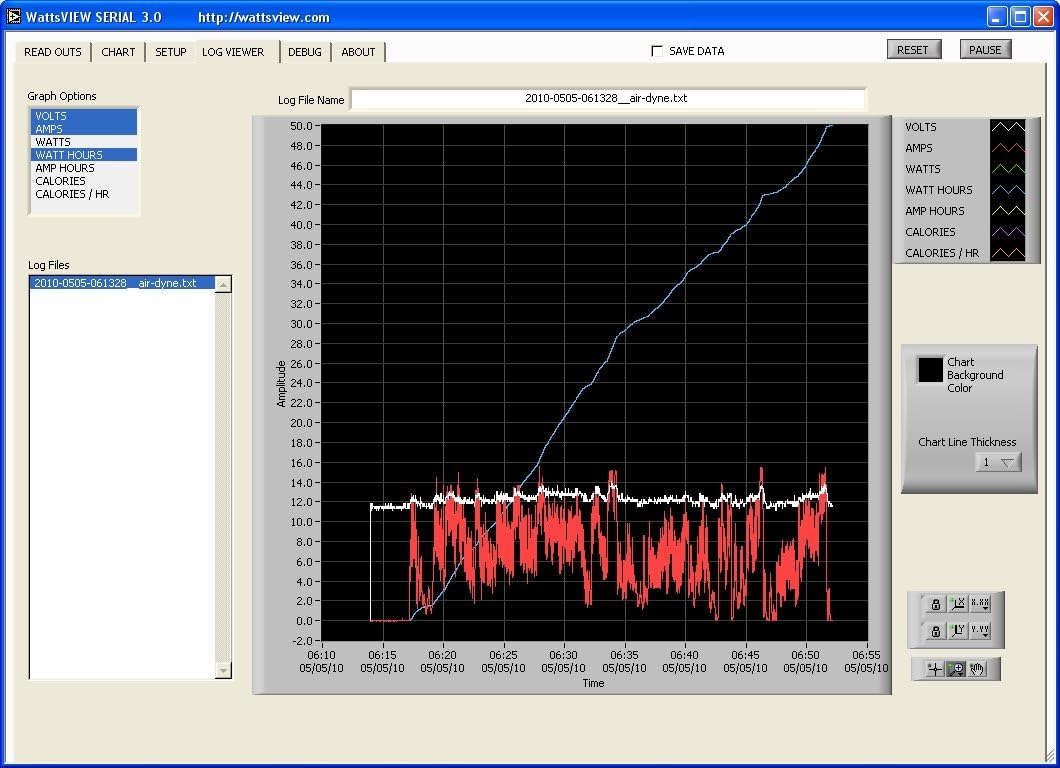
Task: Open the Y.YY axis format dropdown
Action: (980, 631)
